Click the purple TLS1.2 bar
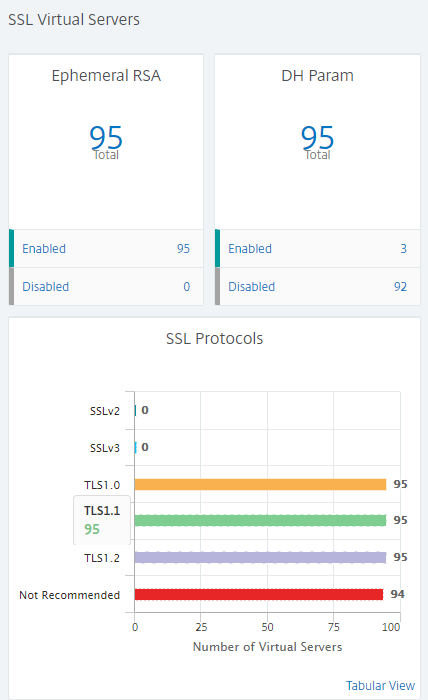 (x=260, y=557)
